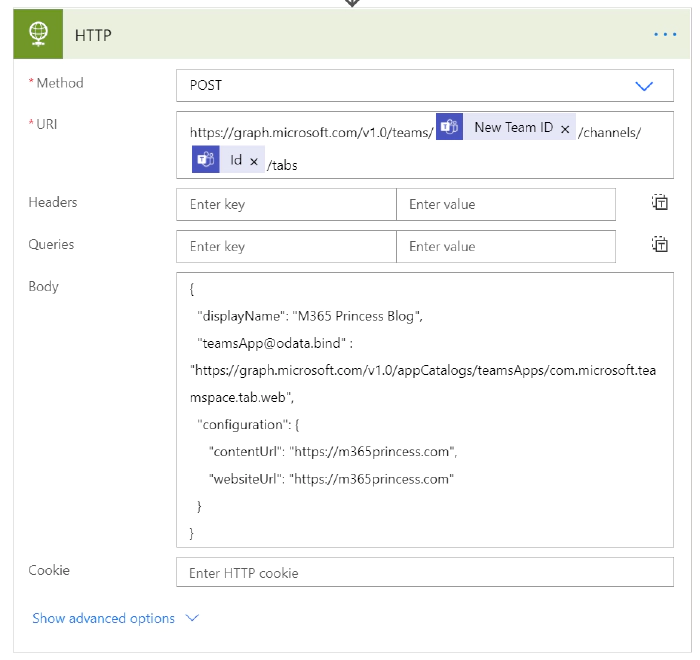The height and width of the screenshot is (660, 700).
Task: Click the Queries Enter key field
Action: click(286, 246)
